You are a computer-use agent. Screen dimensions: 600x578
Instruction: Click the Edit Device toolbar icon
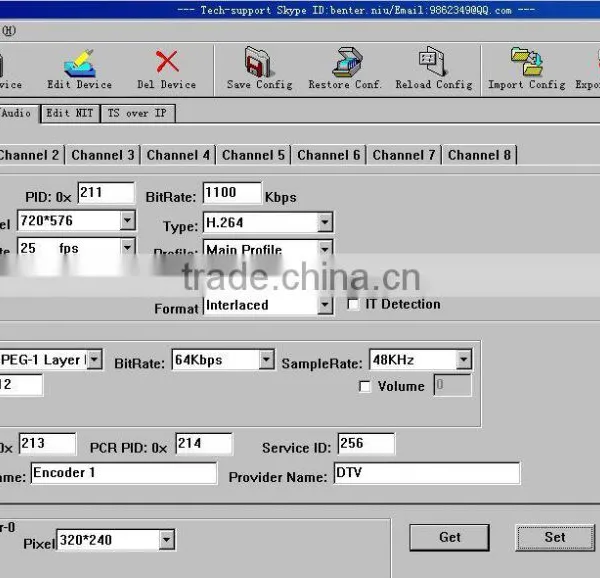click(x=80, y=63)
